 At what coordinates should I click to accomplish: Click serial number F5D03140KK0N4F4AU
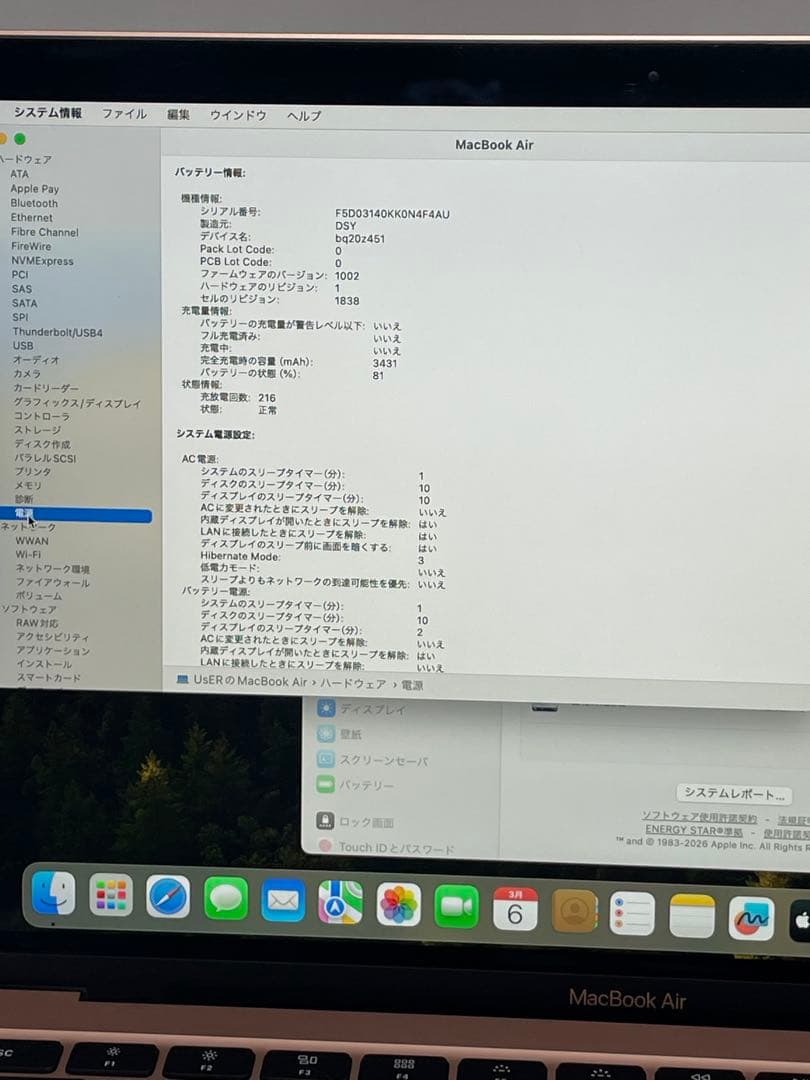[x=392, y=214]
